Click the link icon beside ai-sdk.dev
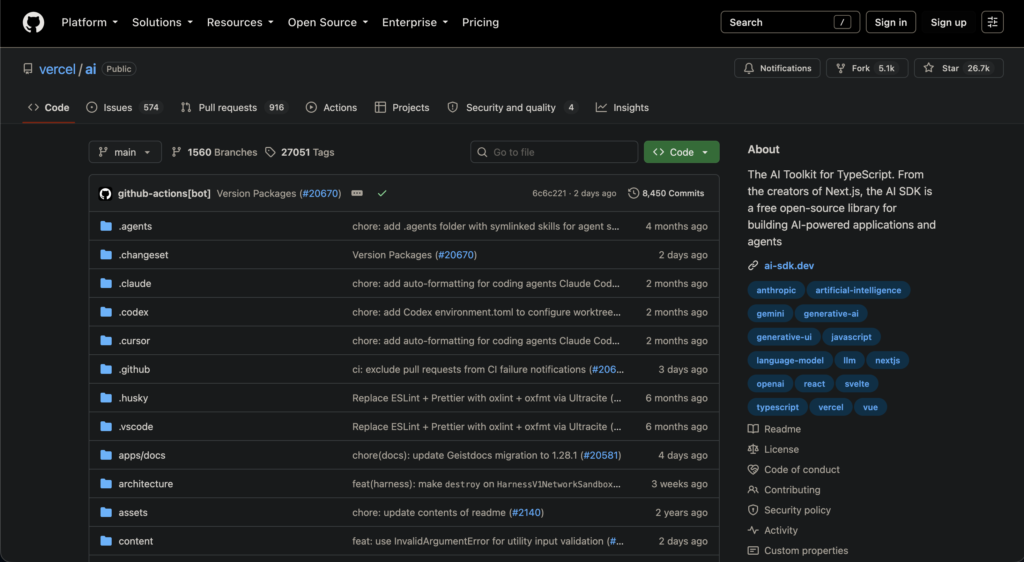1024x562 pixels. [753, 266]
